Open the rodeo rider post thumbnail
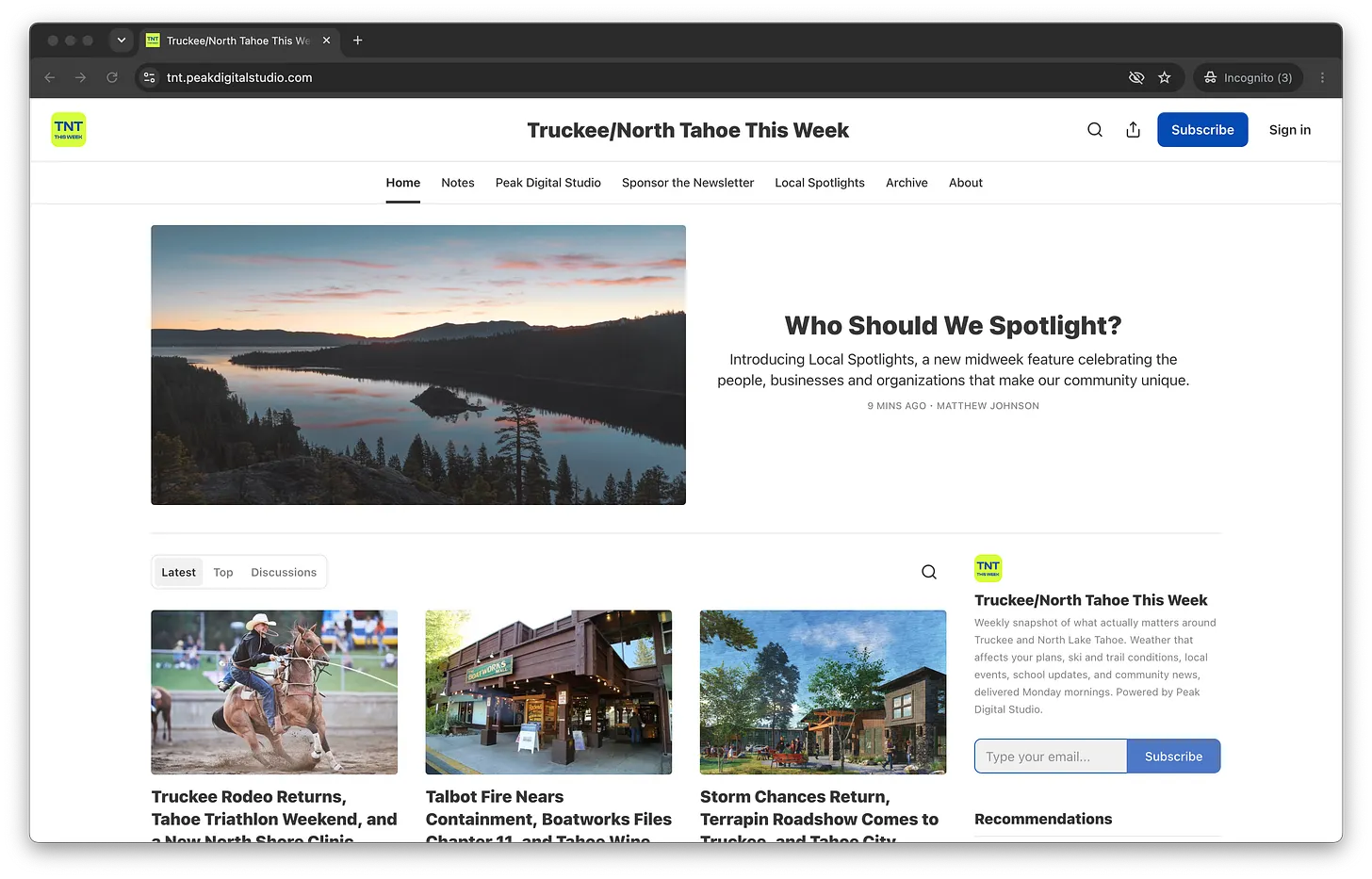 click(274, 692)
